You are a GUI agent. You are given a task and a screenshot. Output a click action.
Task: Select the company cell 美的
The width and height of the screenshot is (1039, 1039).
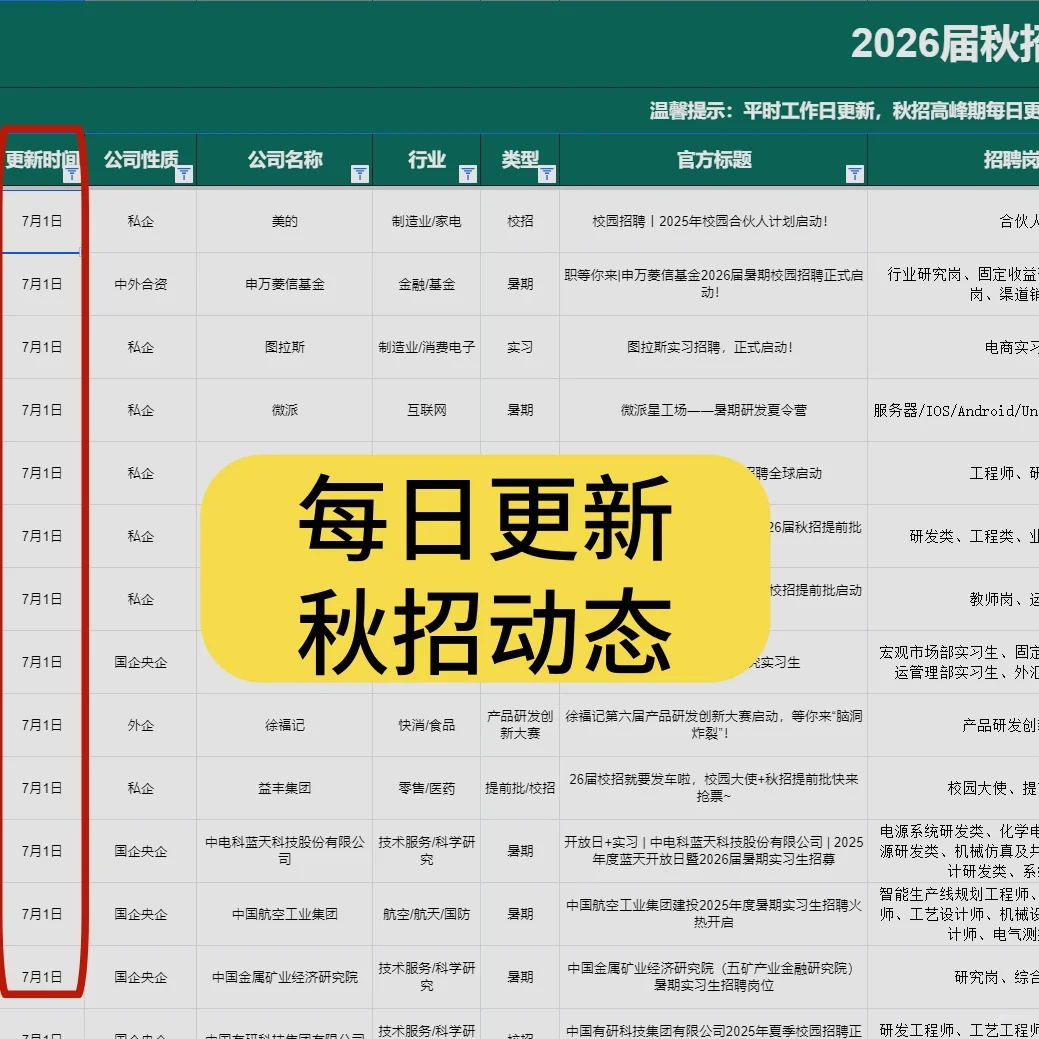point(285,221)
